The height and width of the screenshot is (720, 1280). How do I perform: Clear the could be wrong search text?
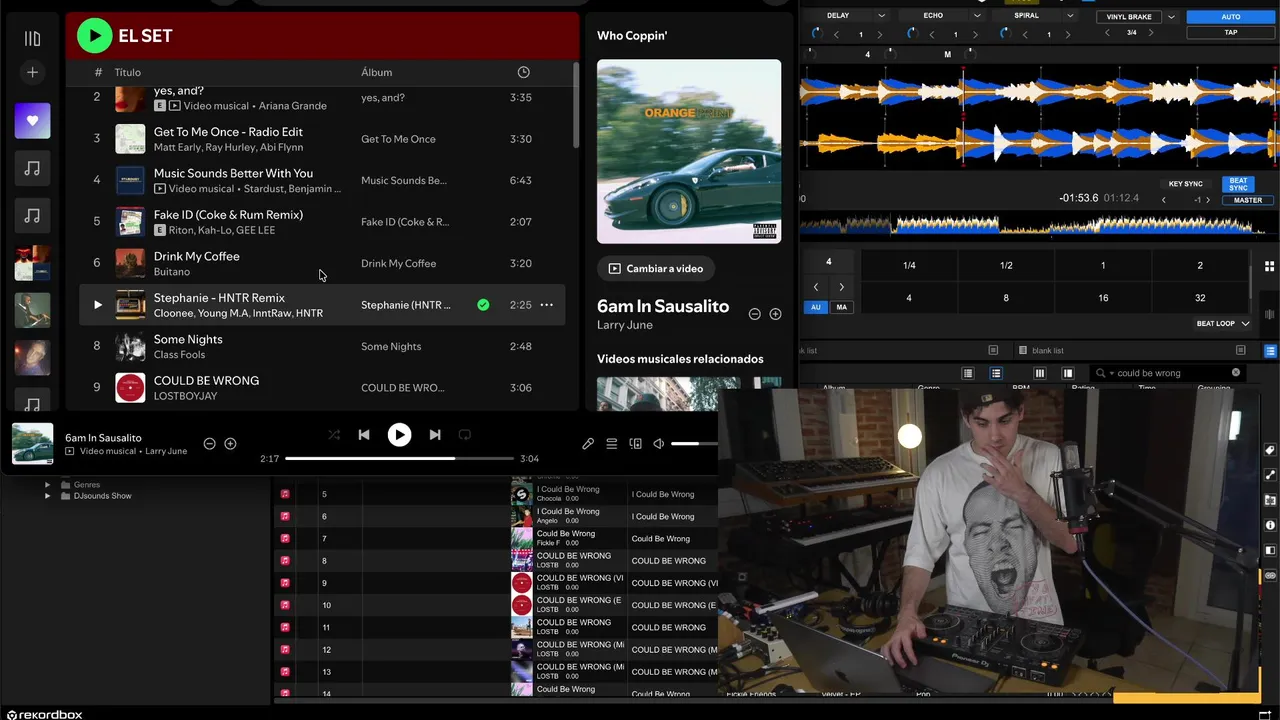tap(1236, 373)
